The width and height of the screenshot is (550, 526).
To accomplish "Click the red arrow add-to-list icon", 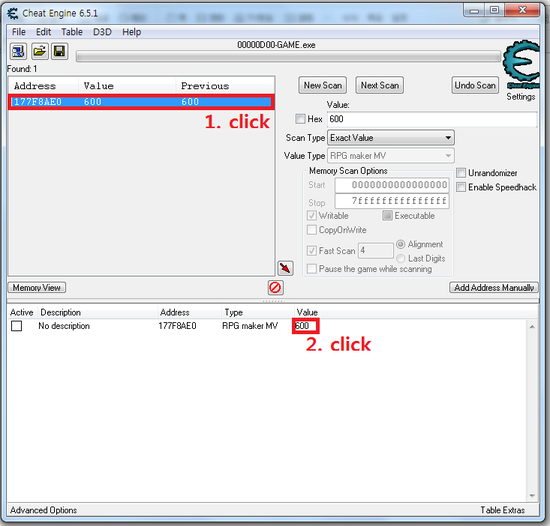I will 285,268.
